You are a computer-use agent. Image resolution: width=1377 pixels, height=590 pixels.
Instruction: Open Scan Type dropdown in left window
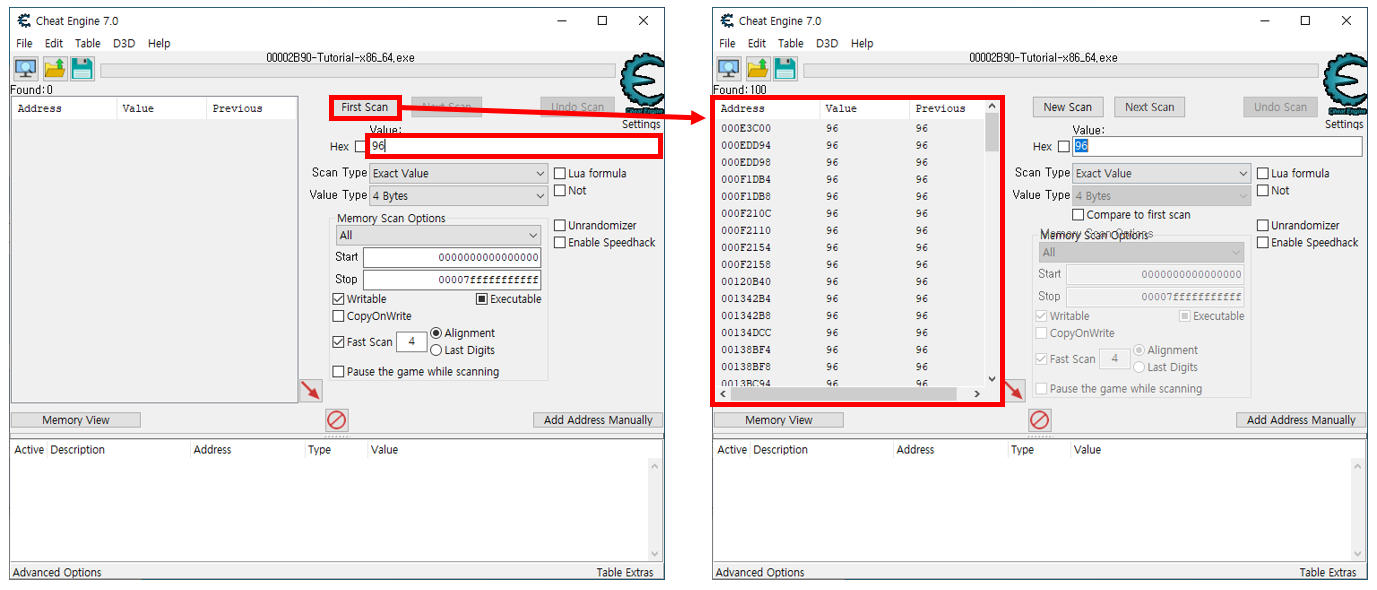coord(458,173)
